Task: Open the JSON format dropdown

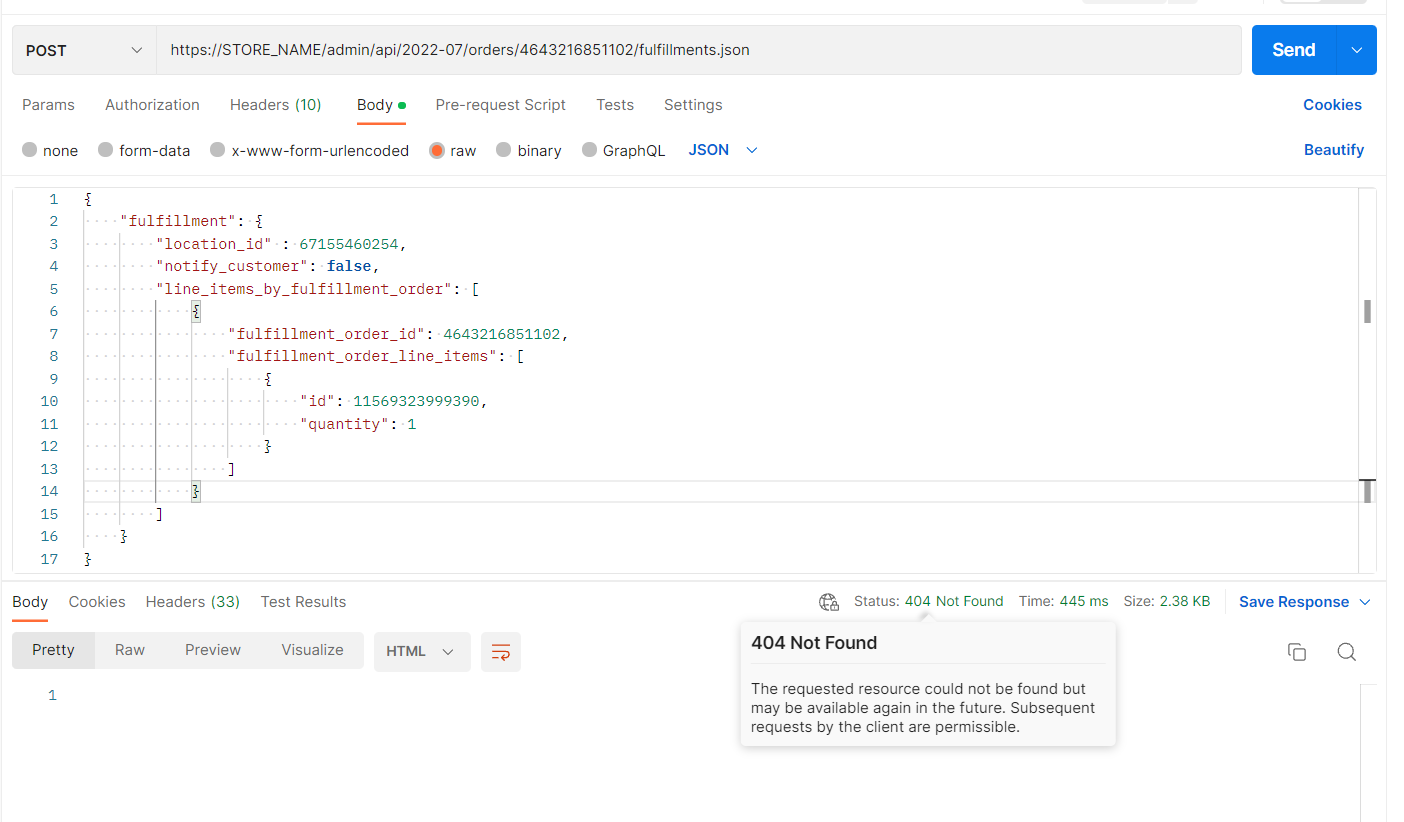Action: pos(723,150)
